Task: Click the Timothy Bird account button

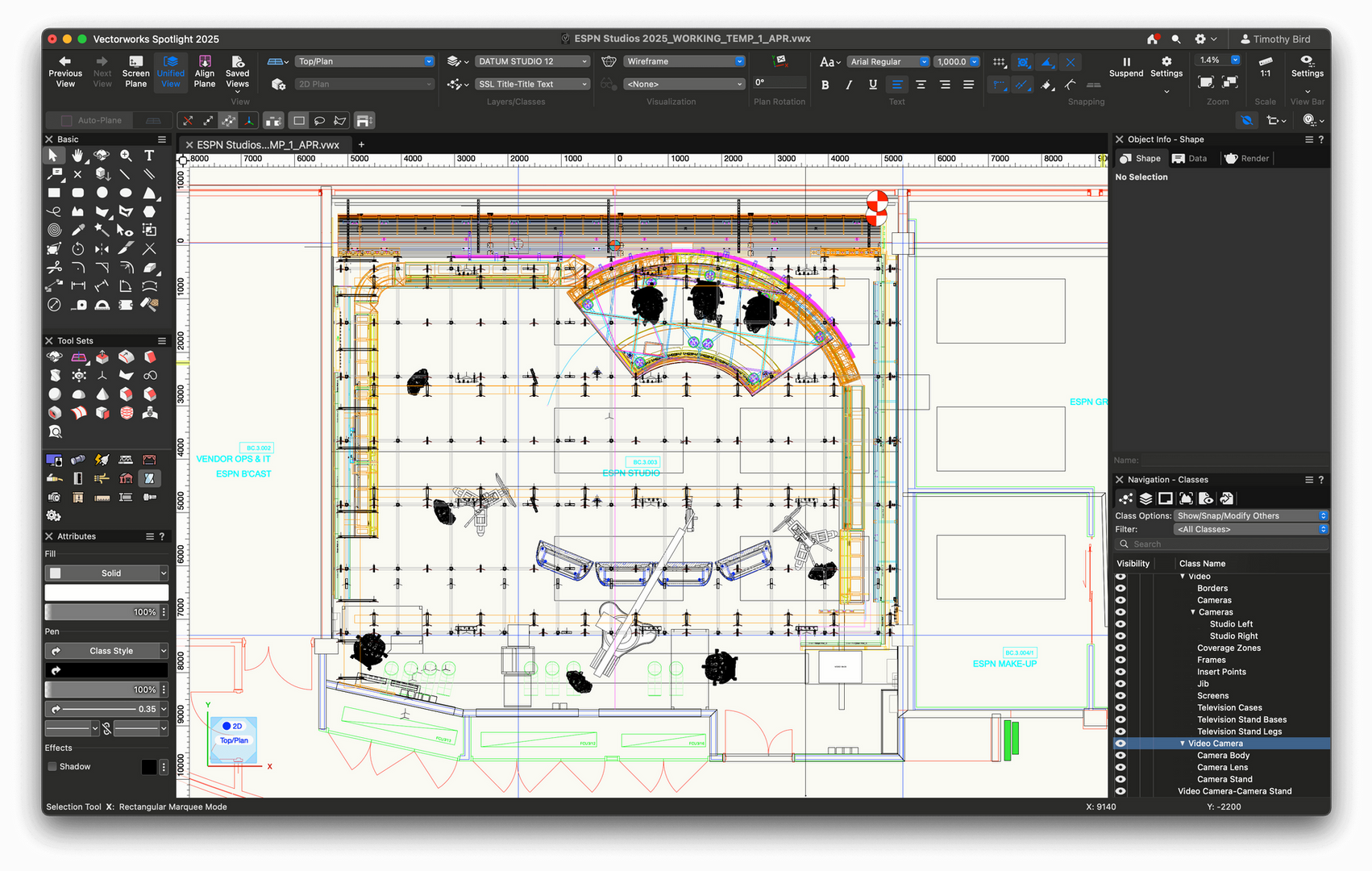Action: (x=1275, y=39)
